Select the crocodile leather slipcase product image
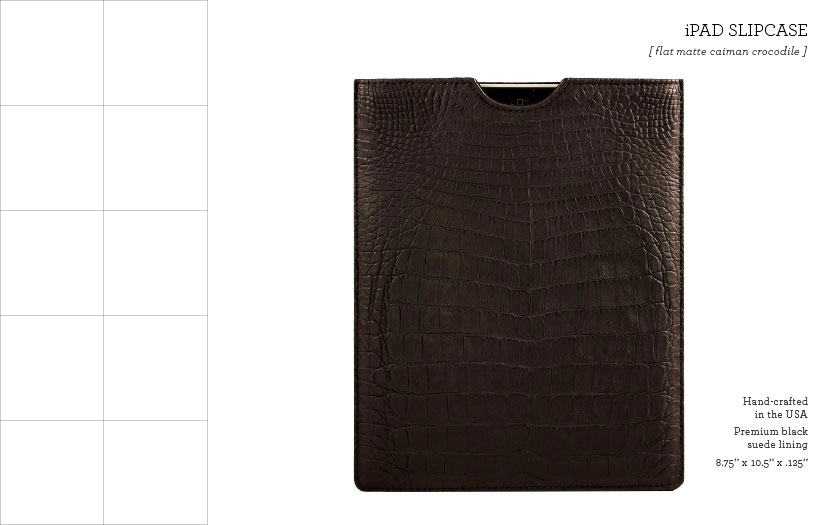The width and height of the screenshot is (830, 525). click(519, 285)
